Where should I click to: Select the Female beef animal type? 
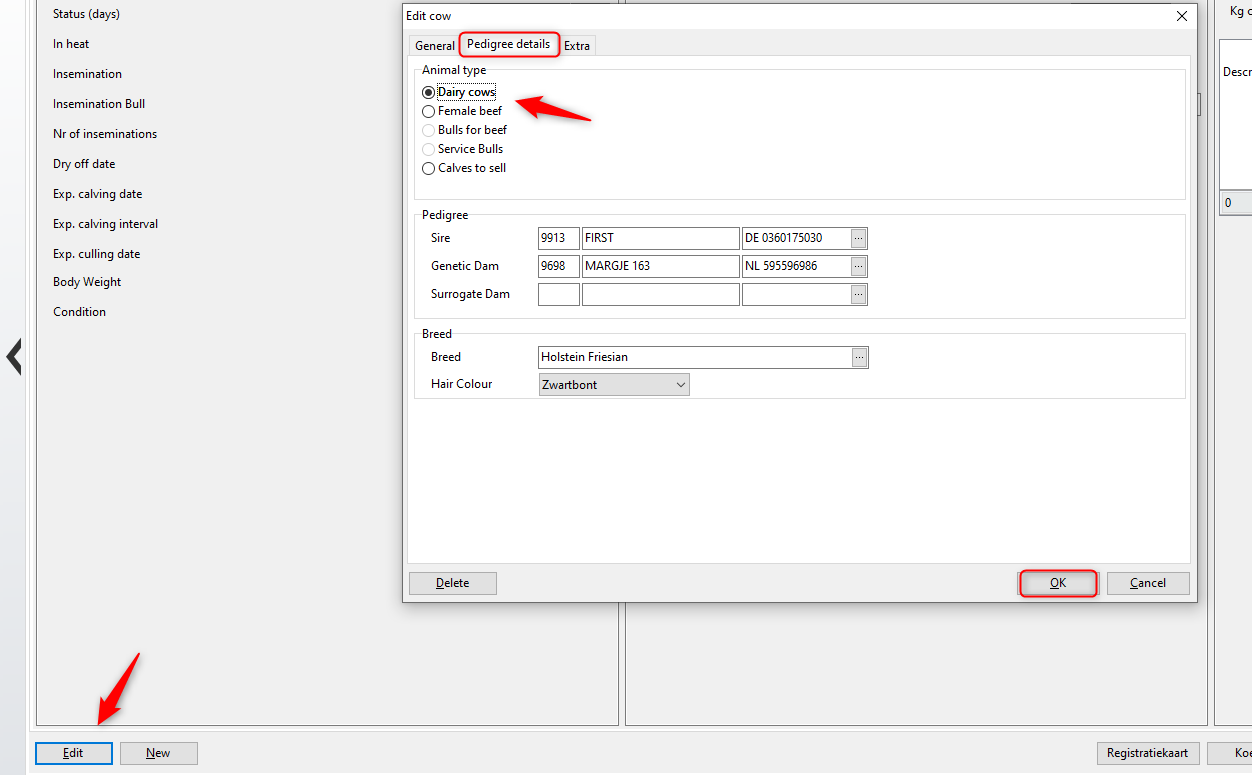tap(429, 112)
